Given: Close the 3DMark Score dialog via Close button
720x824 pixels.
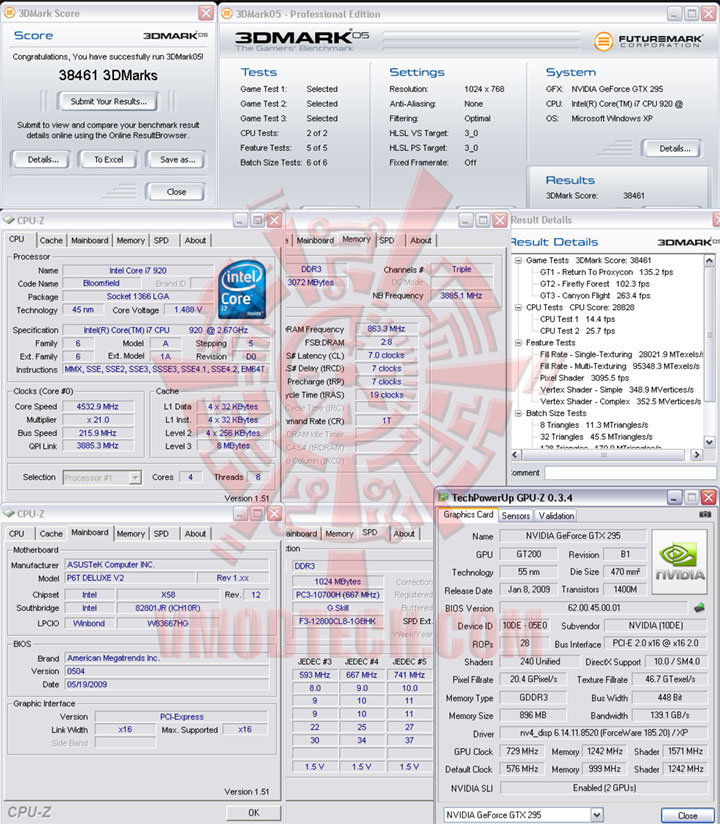Looking at the screenshot, I should pyautogui.click(x=176, y=192).
